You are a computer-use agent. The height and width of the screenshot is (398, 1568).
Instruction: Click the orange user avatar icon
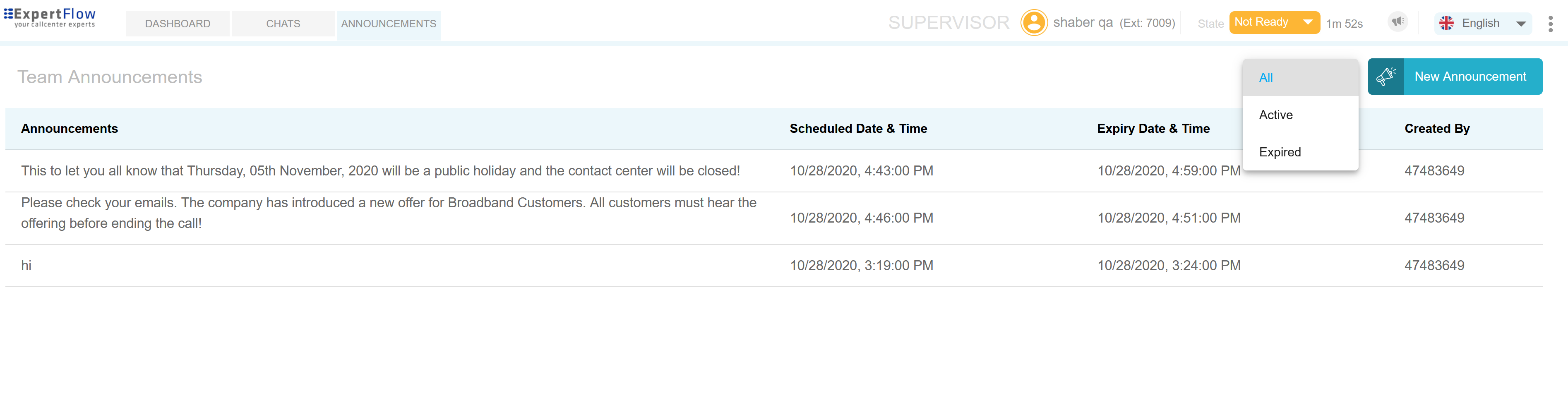[x=1034, y=23]
